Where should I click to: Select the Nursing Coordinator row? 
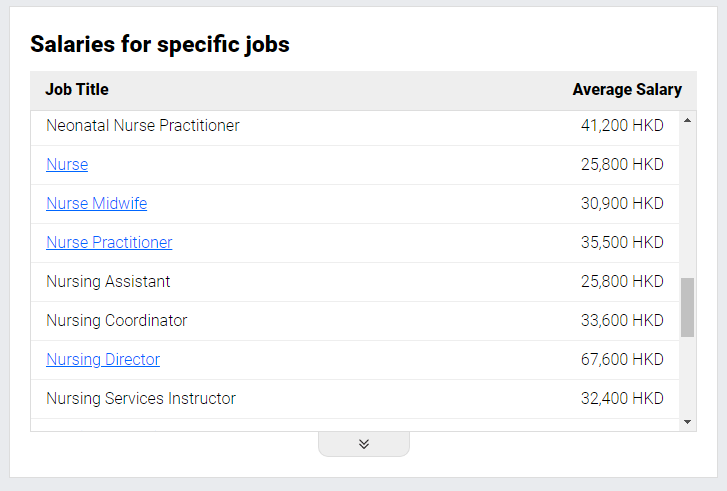(x=355, y=320)
